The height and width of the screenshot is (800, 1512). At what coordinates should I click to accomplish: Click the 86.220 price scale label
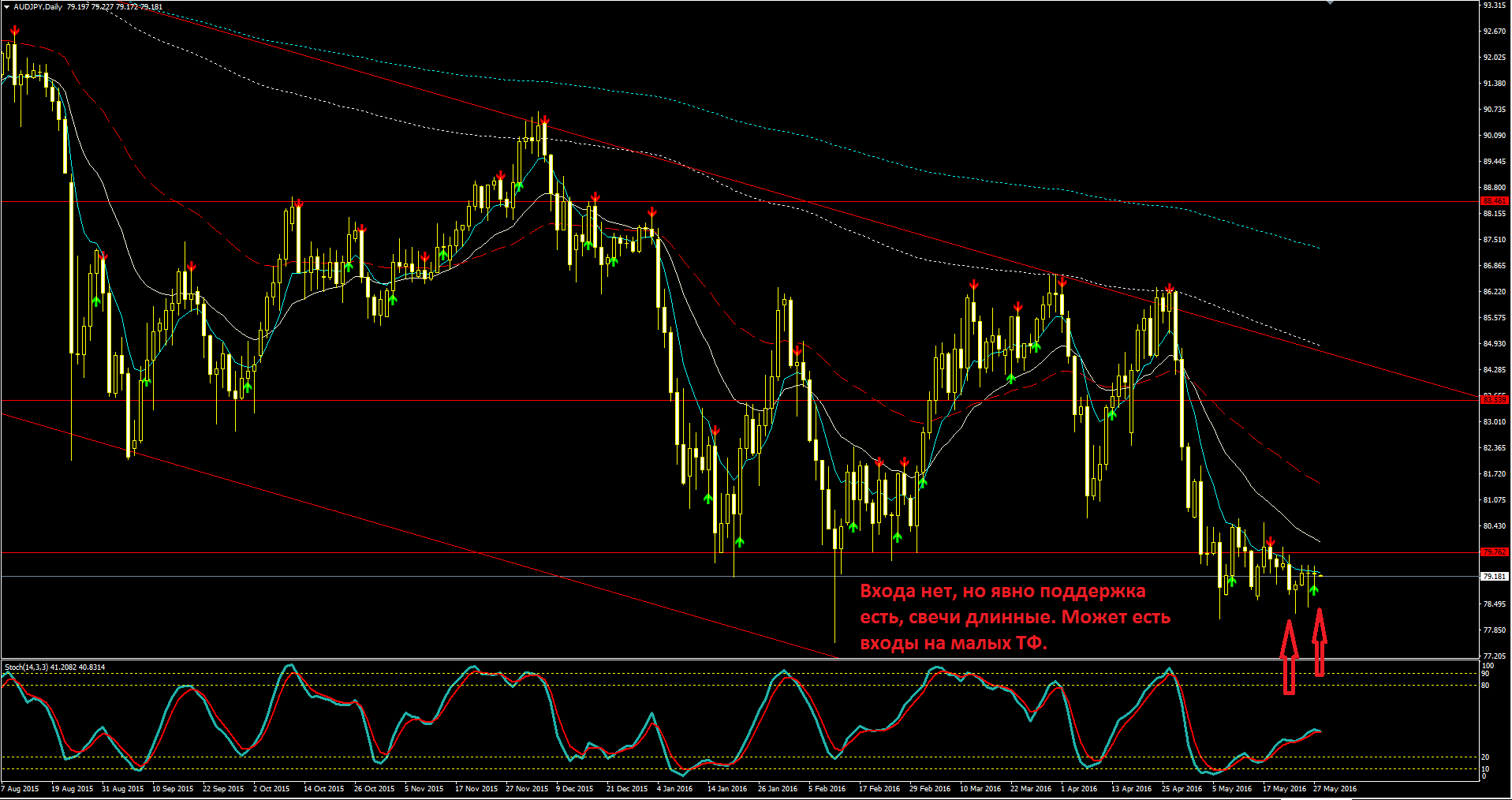click(x=1495, y=292)
